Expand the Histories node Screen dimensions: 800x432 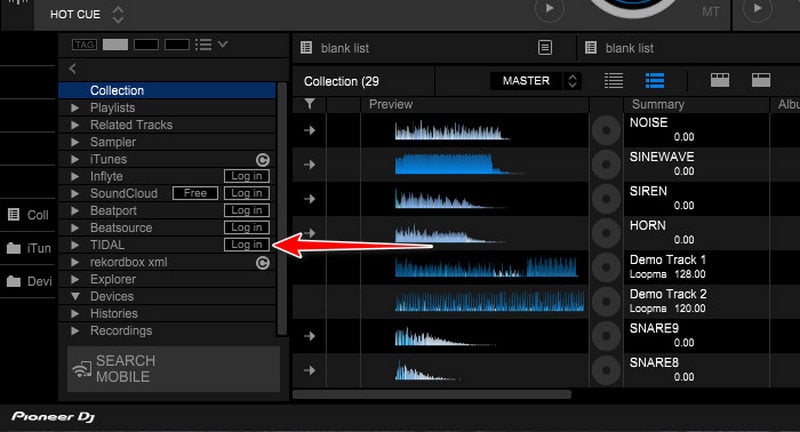pos(75,313)
